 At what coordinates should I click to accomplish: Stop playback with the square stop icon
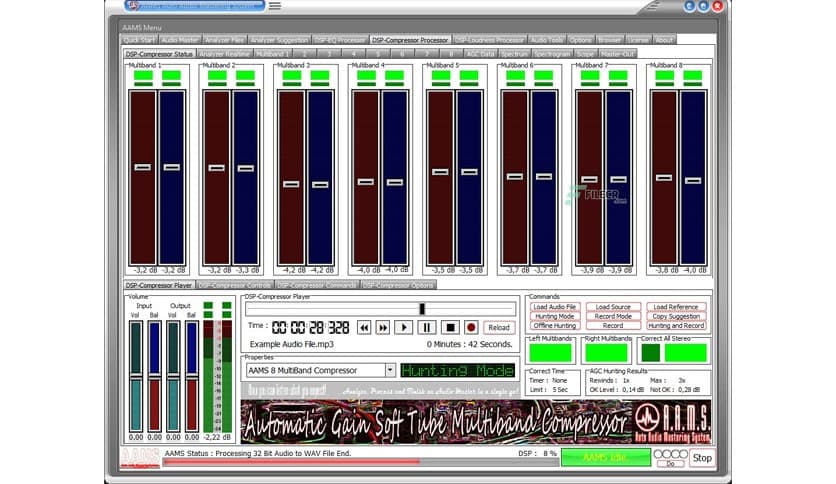pyautogui.click(x=450, y=327)
